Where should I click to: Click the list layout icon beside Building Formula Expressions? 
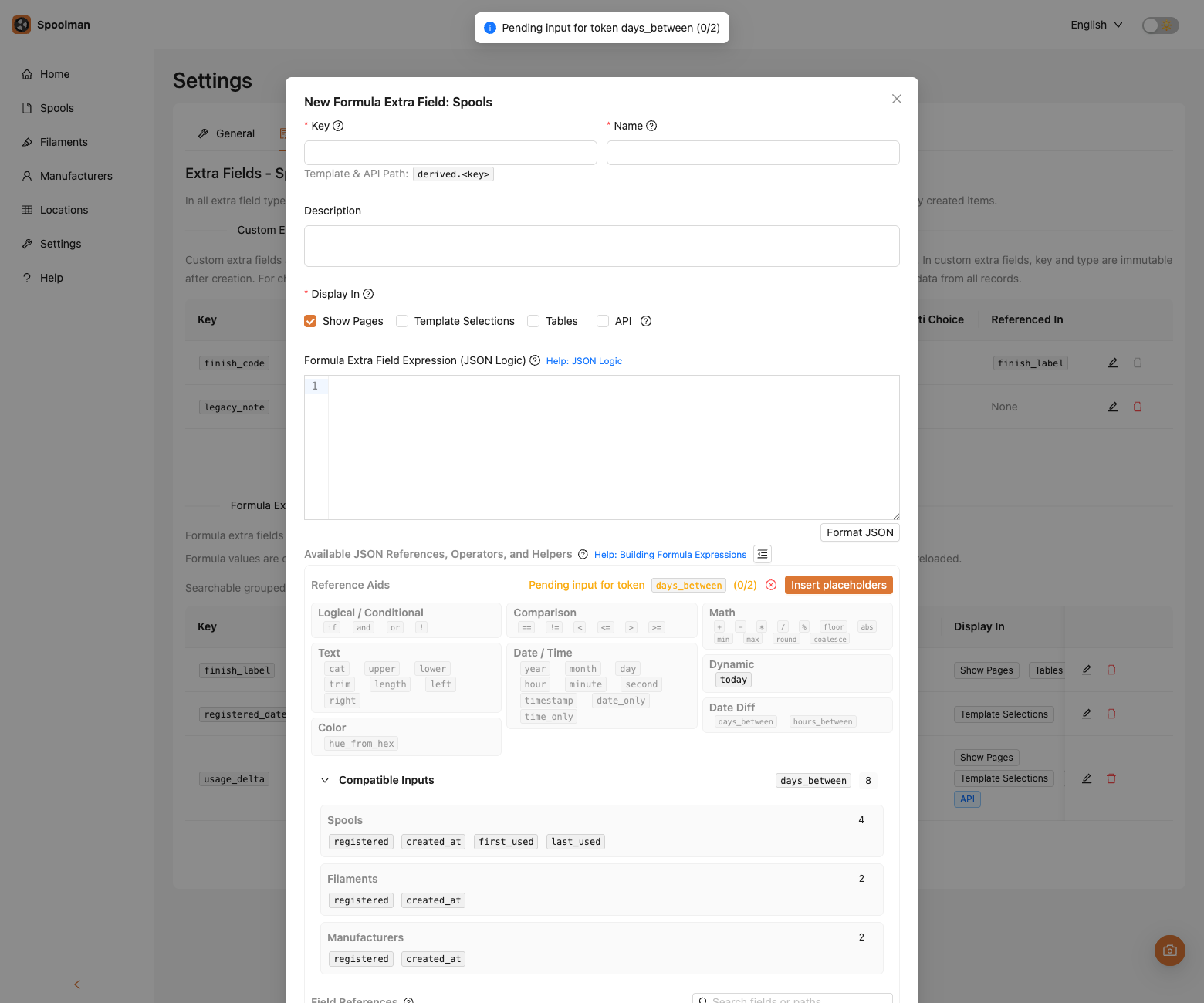pyautogui.click(x=763, y=554)
